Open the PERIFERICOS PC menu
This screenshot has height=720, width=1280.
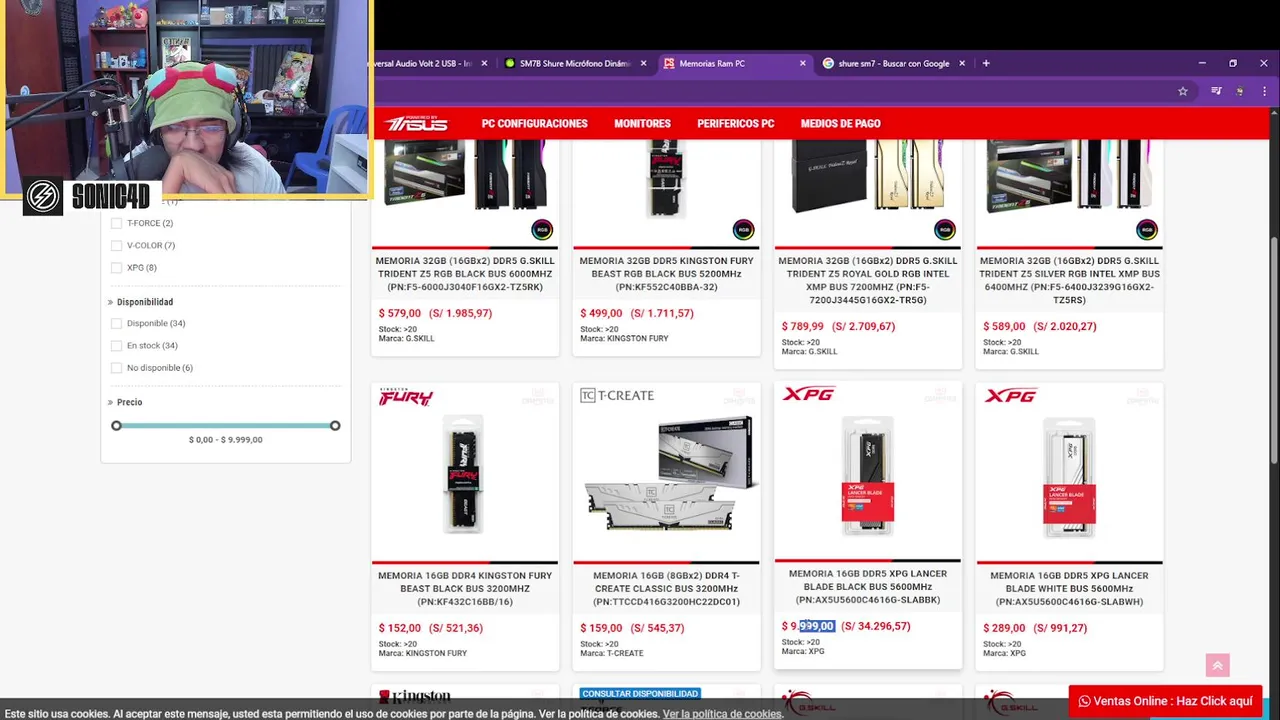[735, 123]
